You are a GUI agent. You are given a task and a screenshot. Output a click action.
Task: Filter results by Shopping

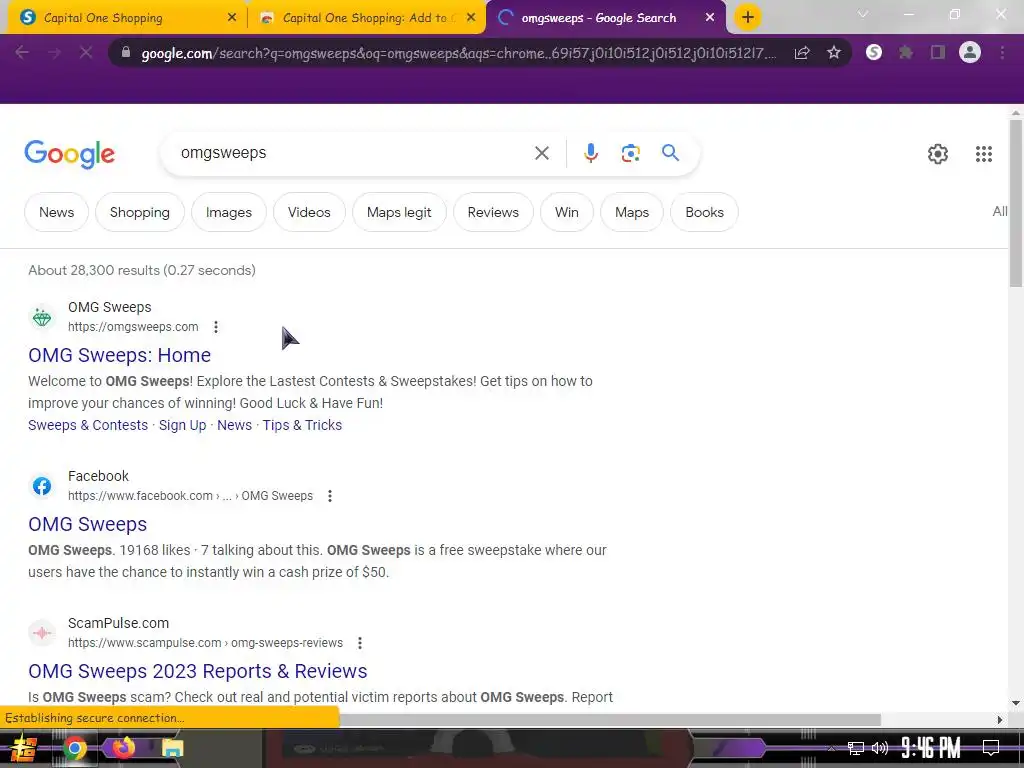click(140, 212)
